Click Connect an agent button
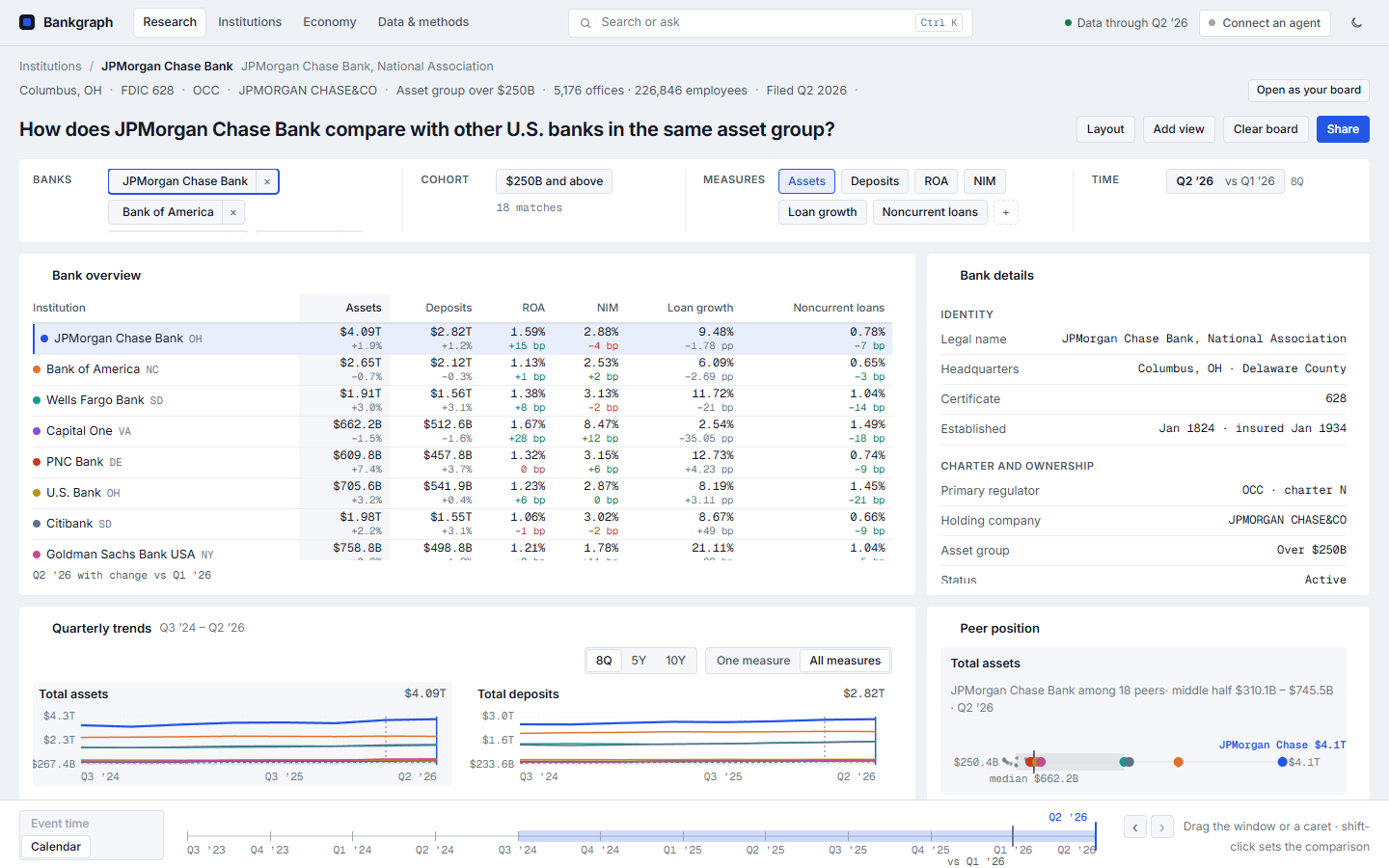 [1265, 23]
